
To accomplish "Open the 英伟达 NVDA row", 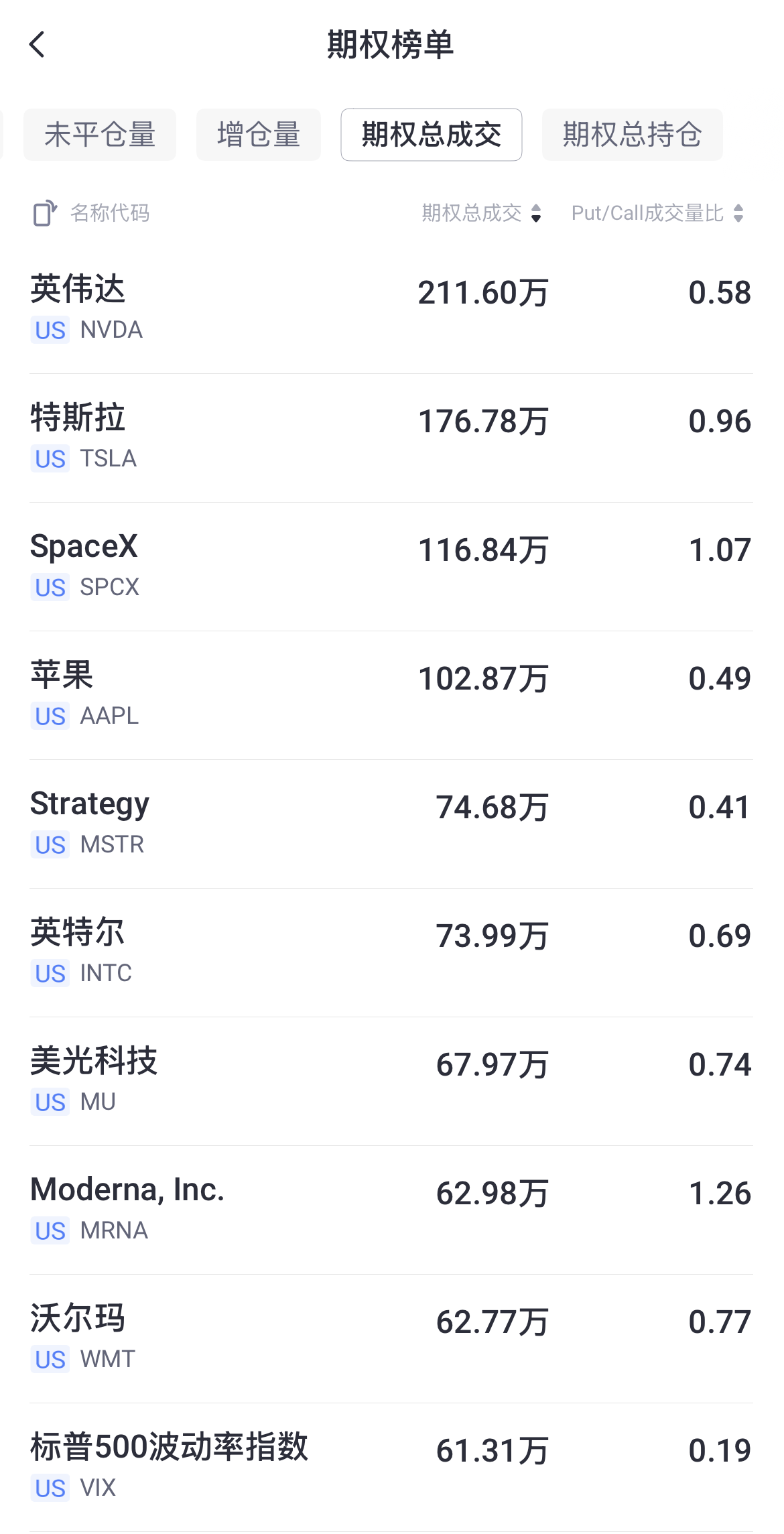I will [x=391, y=310].
